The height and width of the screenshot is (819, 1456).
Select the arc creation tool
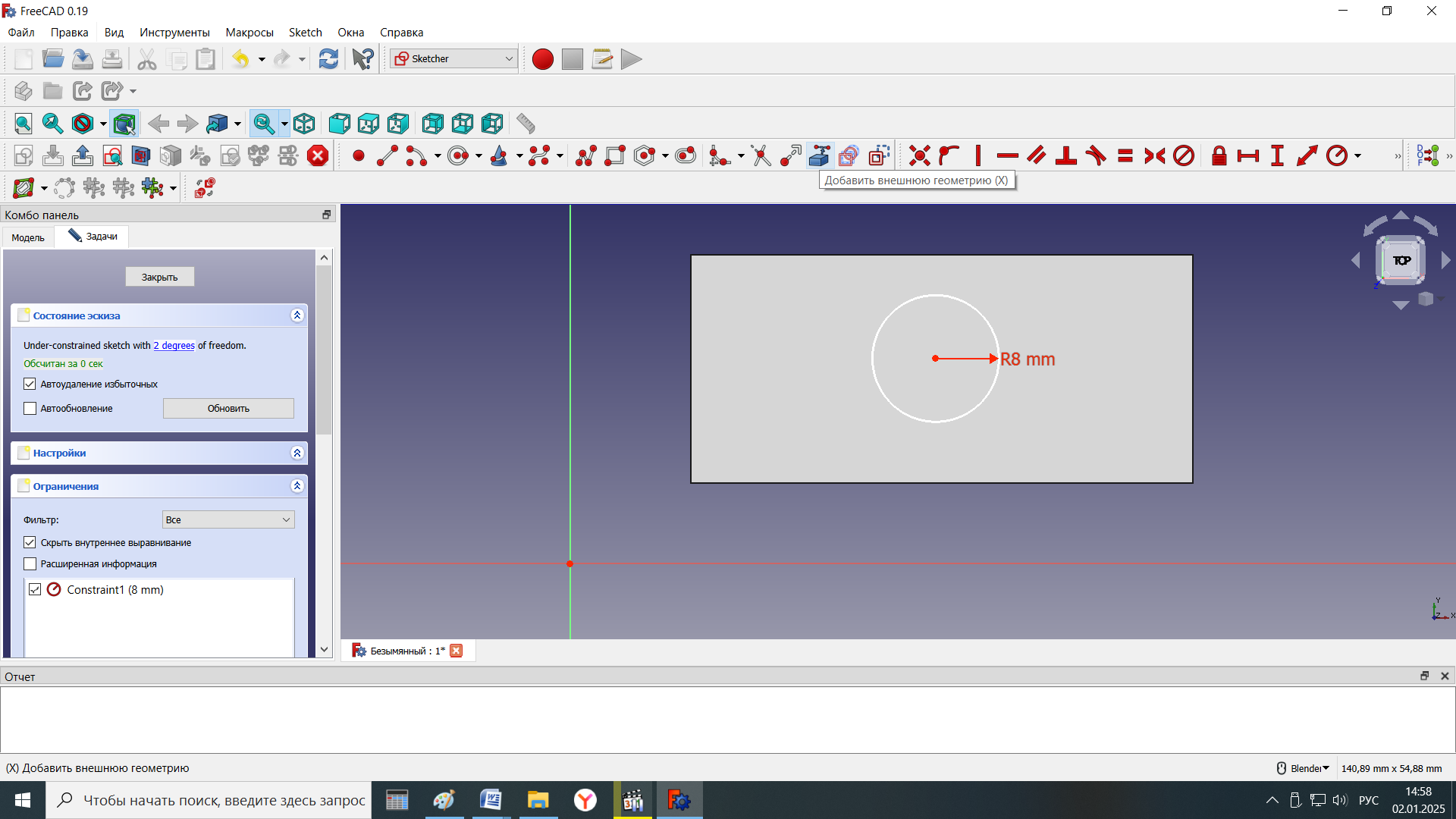click(416, 156)
